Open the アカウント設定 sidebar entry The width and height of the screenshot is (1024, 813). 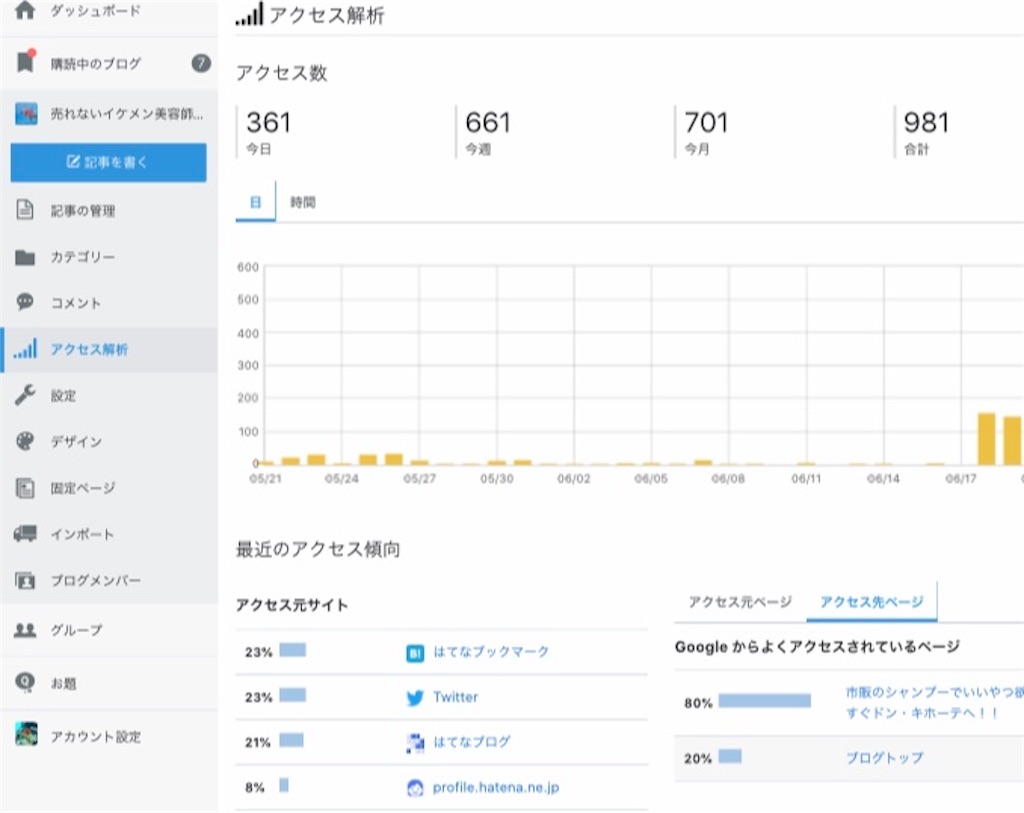point(96,737)
